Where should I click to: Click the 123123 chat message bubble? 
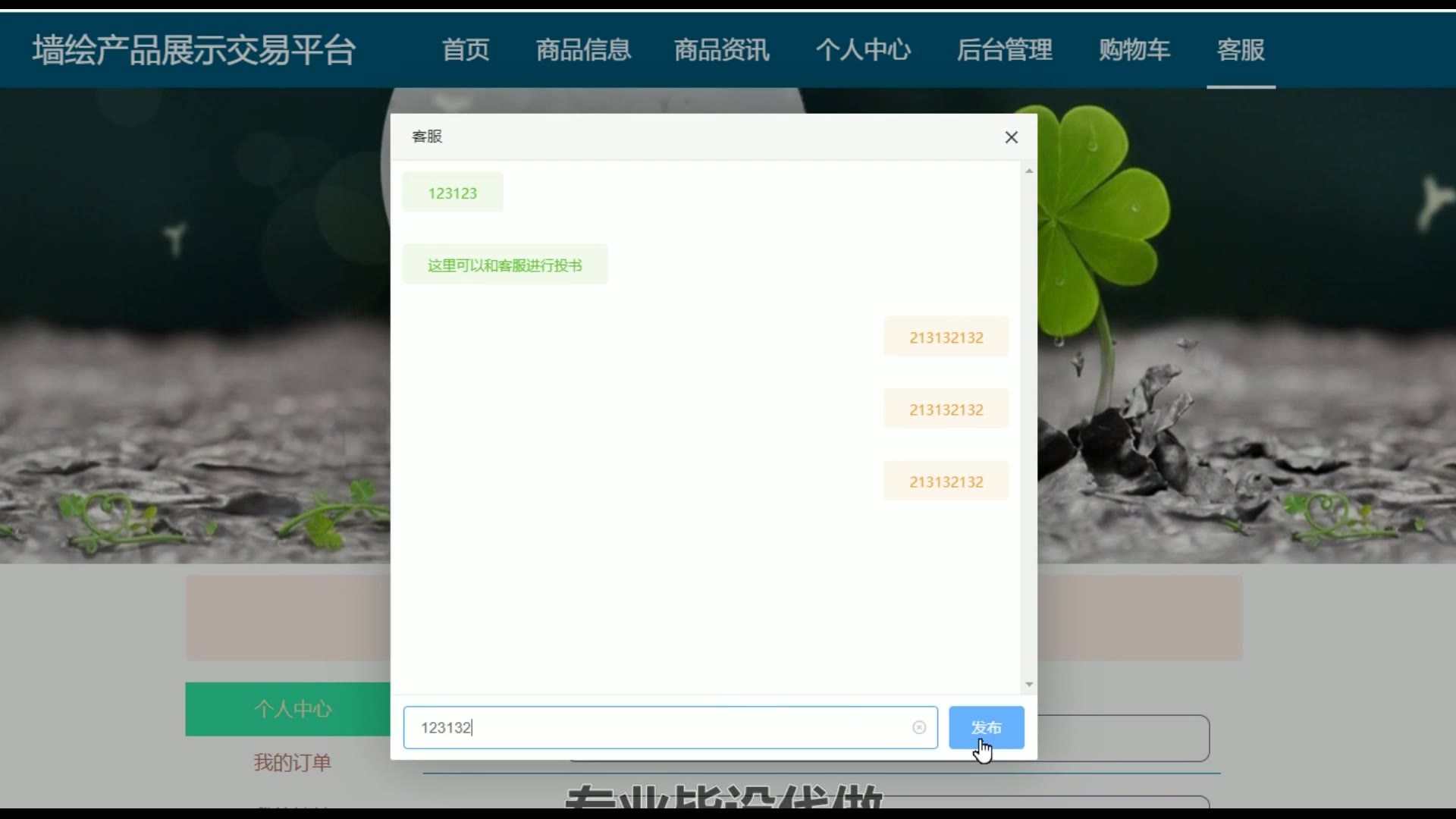pyautogui.click(x=453, y=193)
